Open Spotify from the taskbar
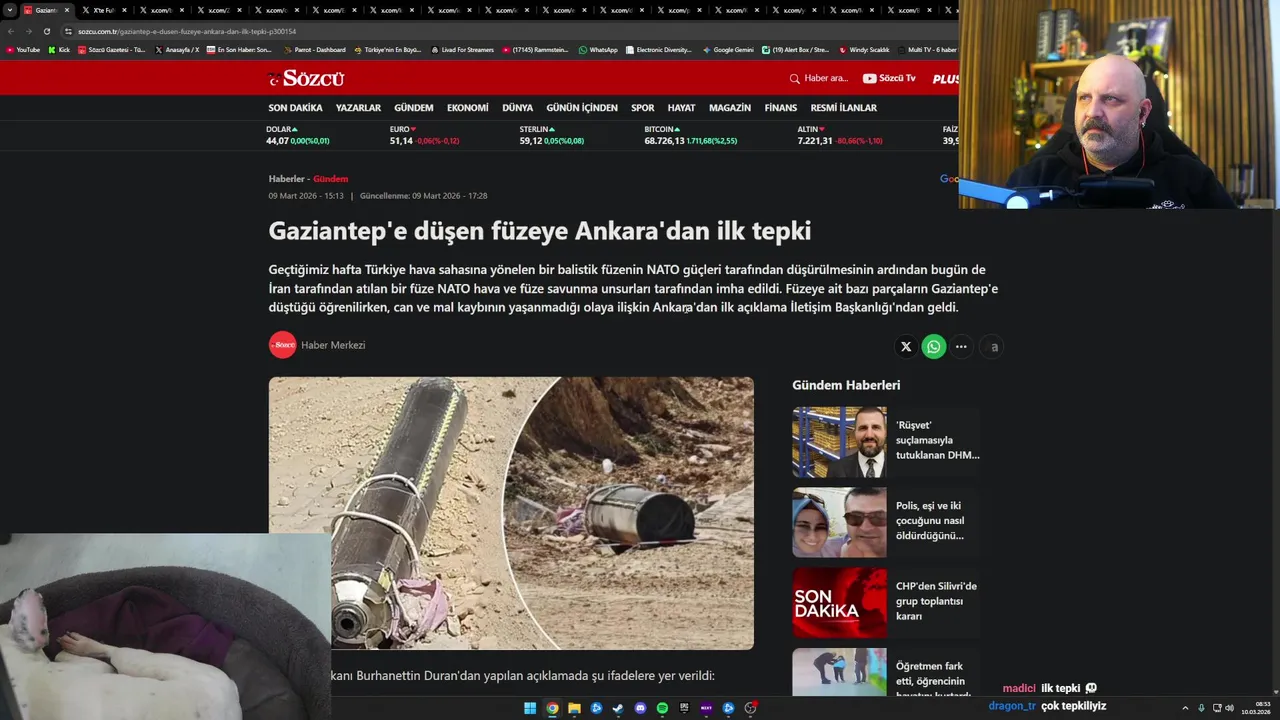This screenshot has height=720, width=1280. 662,708
